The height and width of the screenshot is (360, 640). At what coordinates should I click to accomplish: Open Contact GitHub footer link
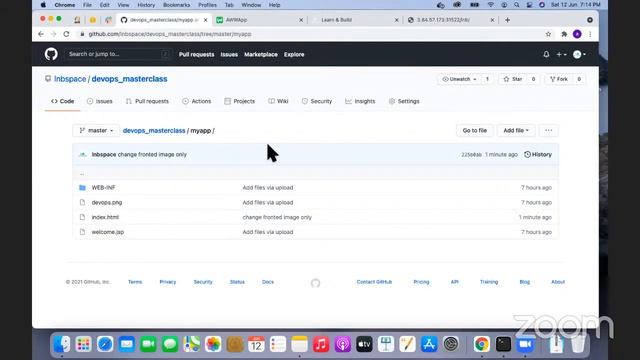click(374, 282)
